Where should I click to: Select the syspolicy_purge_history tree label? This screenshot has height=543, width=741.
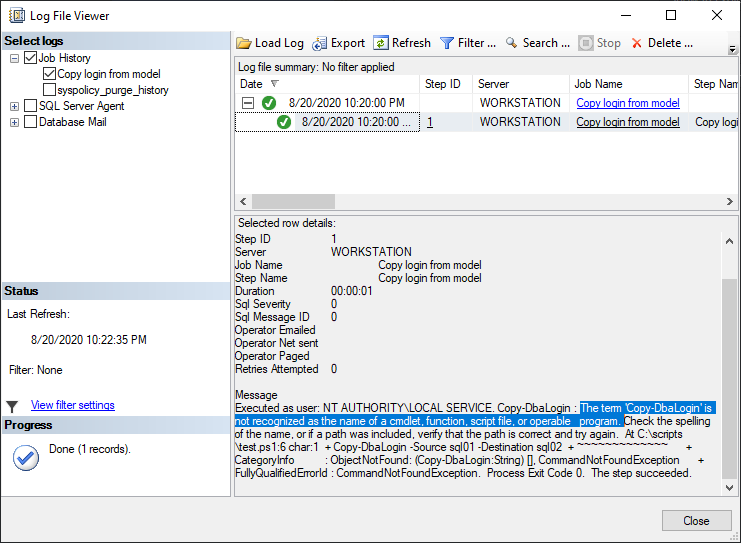(112, 90)
